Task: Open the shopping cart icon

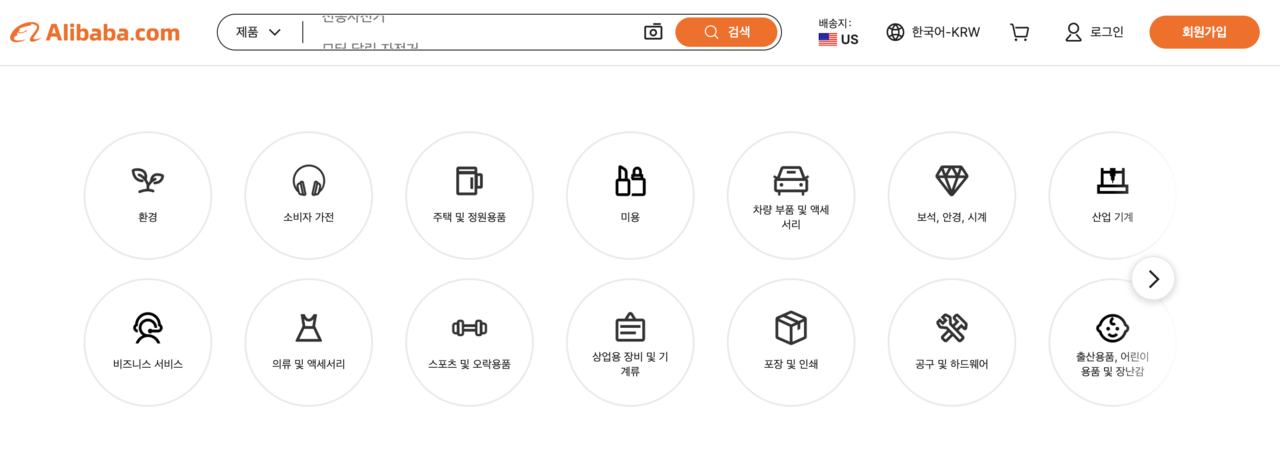Action: pyautogui.click(x=1019, y=32)
